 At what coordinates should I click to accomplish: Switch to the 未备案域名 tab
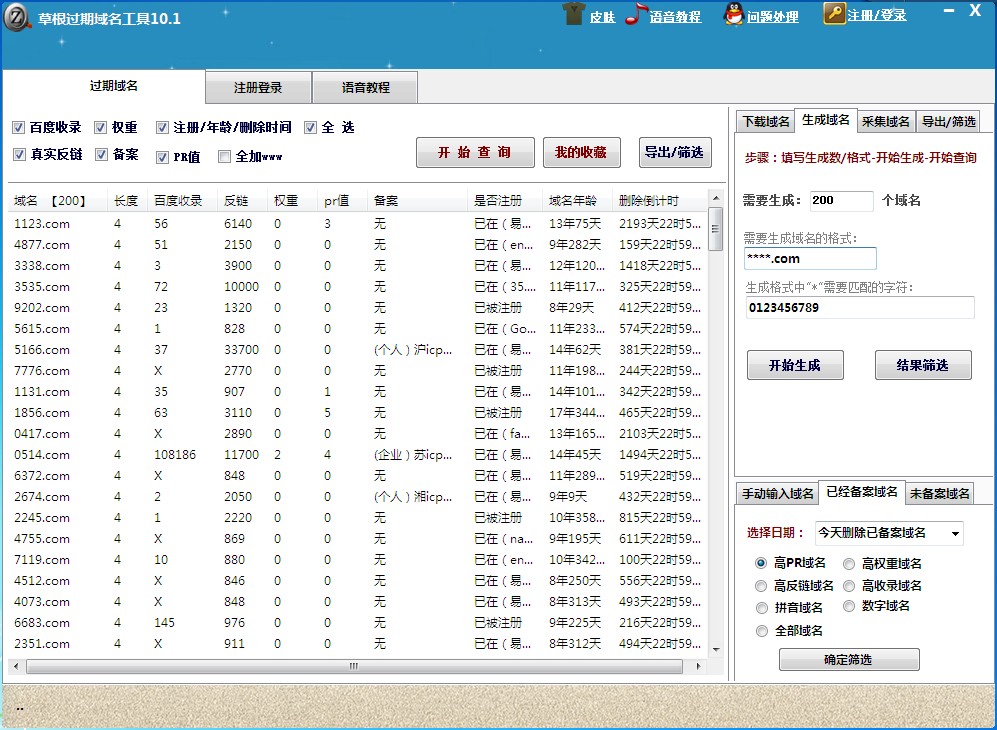[940, 493]
